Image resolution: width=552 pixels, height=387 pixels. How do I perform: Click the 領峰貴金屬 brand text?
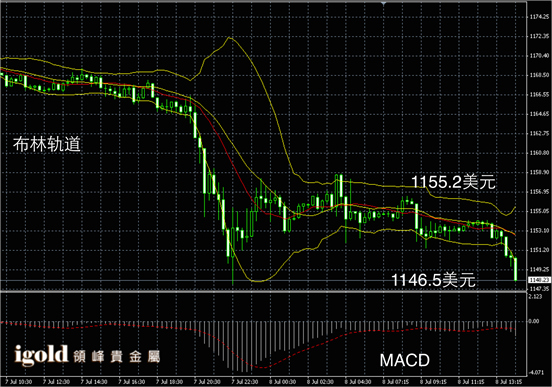117,357
